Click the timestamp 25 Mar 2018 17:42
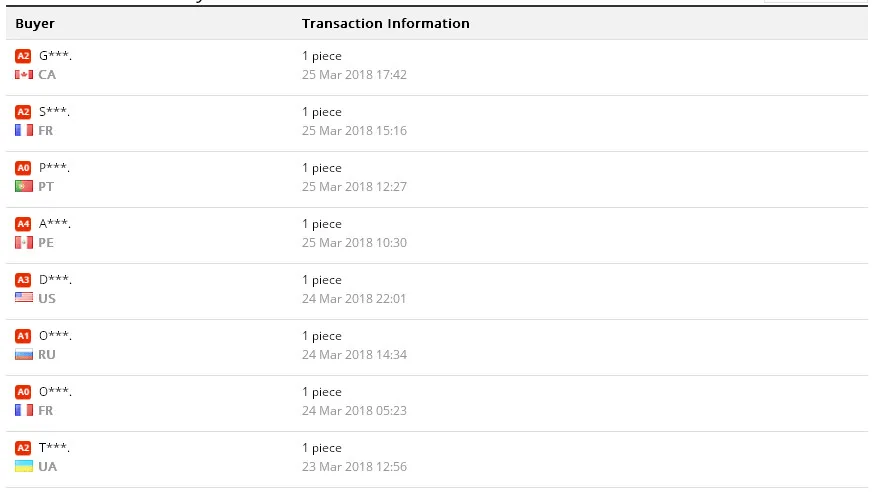 (x=354, y=74)
